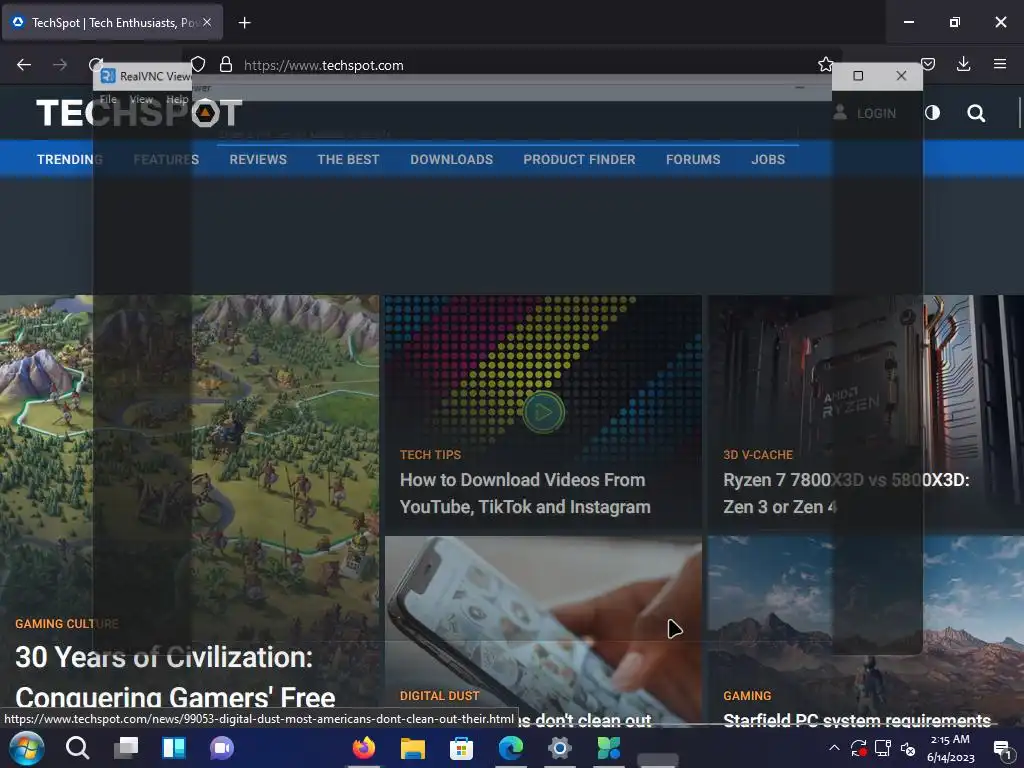Viewport: 1024px width, 768px height.
Task: Open Microsoft Store from the taskbar
Action: coord(461,748)
